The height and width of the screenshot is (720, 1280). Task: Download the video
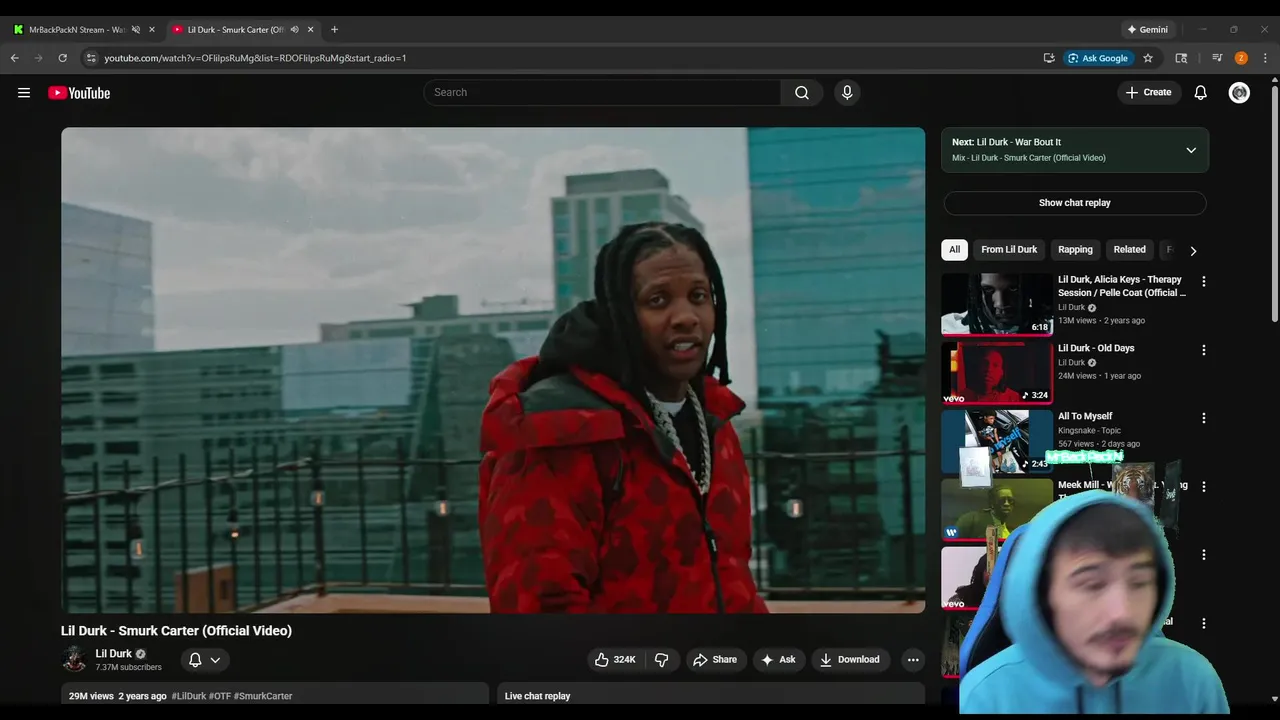[x=850, y=660]
